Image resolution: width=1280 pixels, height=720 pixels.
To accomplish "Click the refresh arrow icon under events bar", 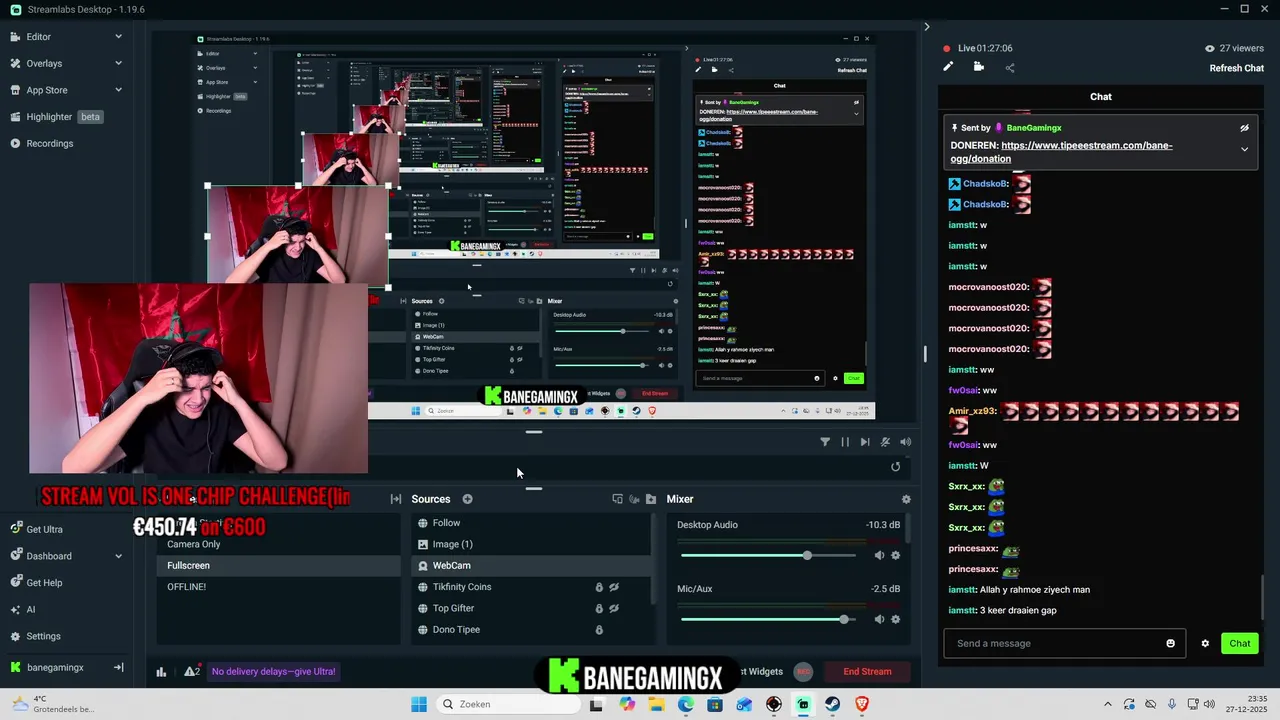I will click(895, 467).
